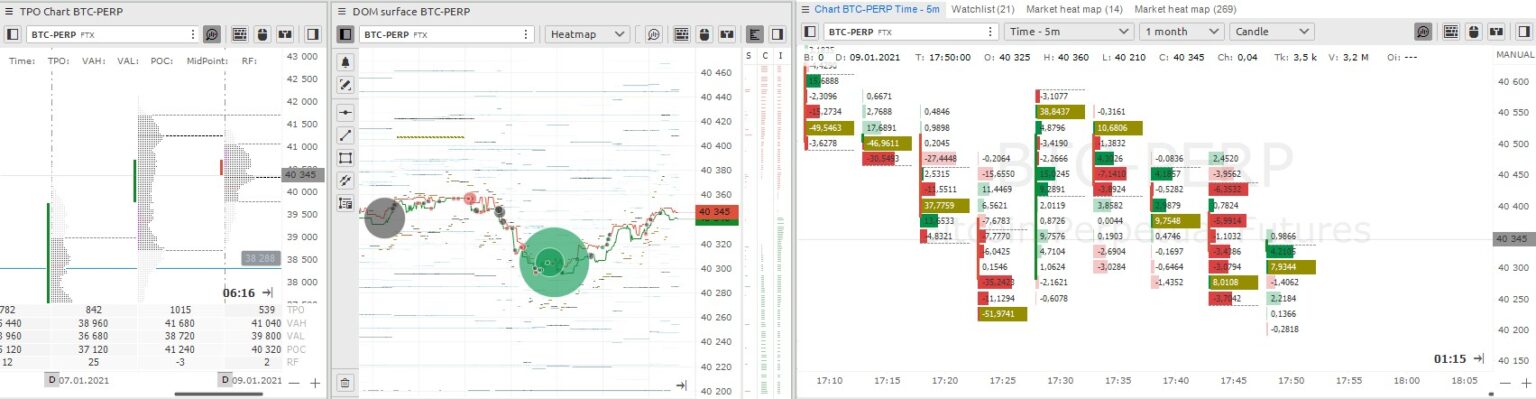The image size is (1536, 399).
Task: Click the 40 345 price label on 5m chart
Action: pos(1514,239)
